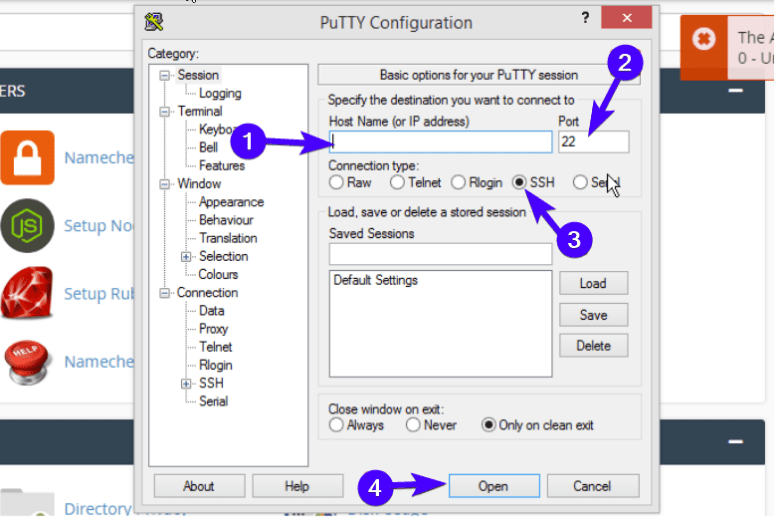Click the About button
This screenshot has width=775, height=518.
[199, 486]
